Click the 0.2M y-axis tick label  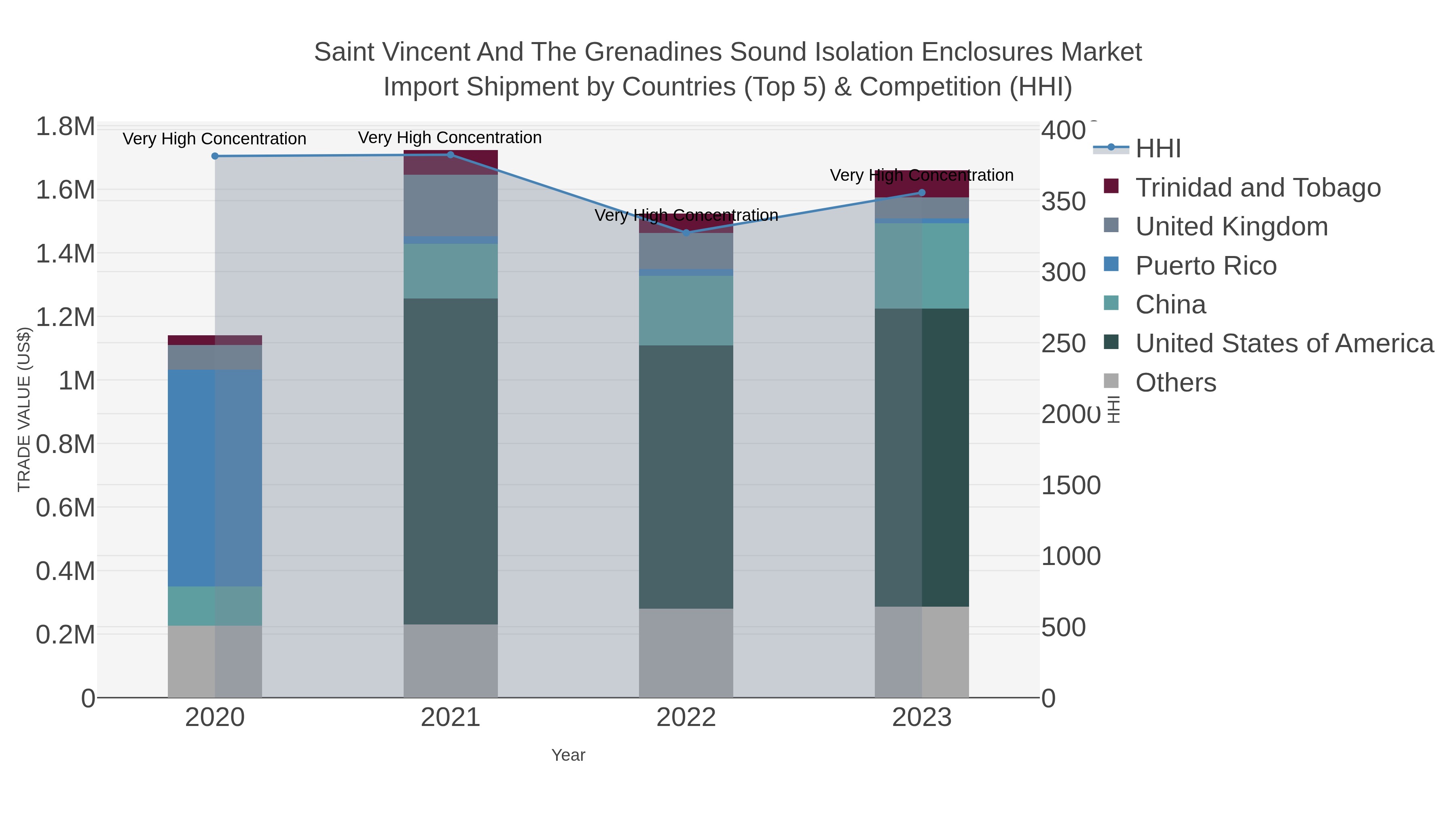point(66,635)
